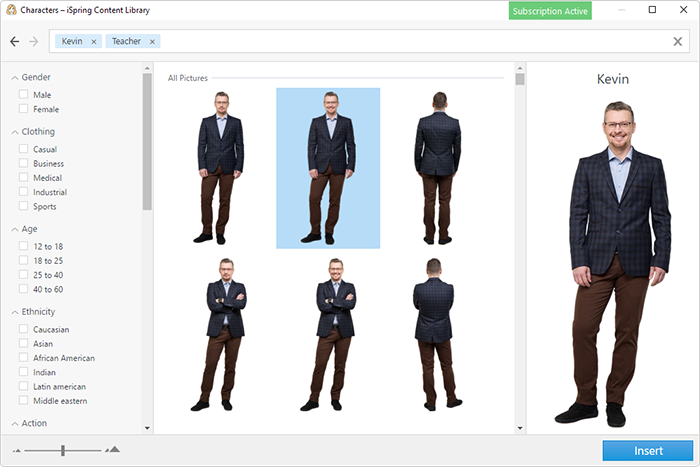Screen dimensions: 700x467
Task: Check the 12 to 18 age filter
Action: click(x=24, y=246)
